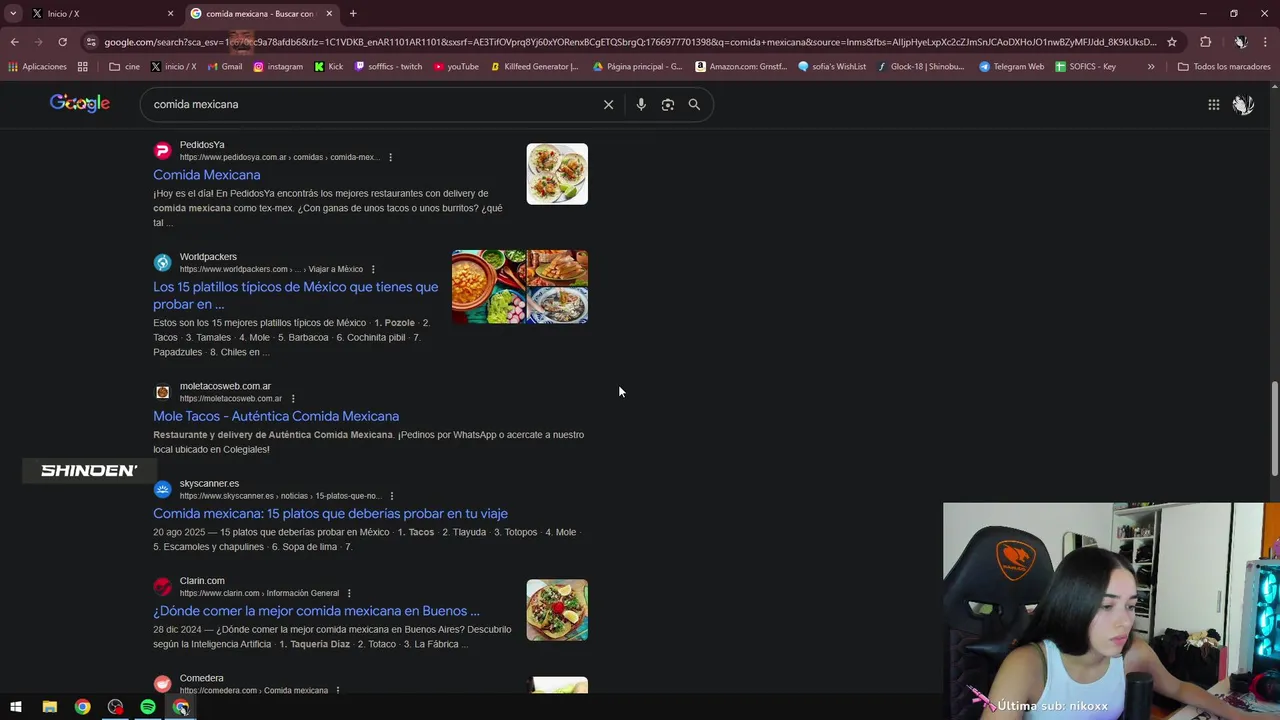Screen dimensions: 1280x720
Task: Open the instagram bookmark
Action: pyautogui.click(x=278, y=67)
